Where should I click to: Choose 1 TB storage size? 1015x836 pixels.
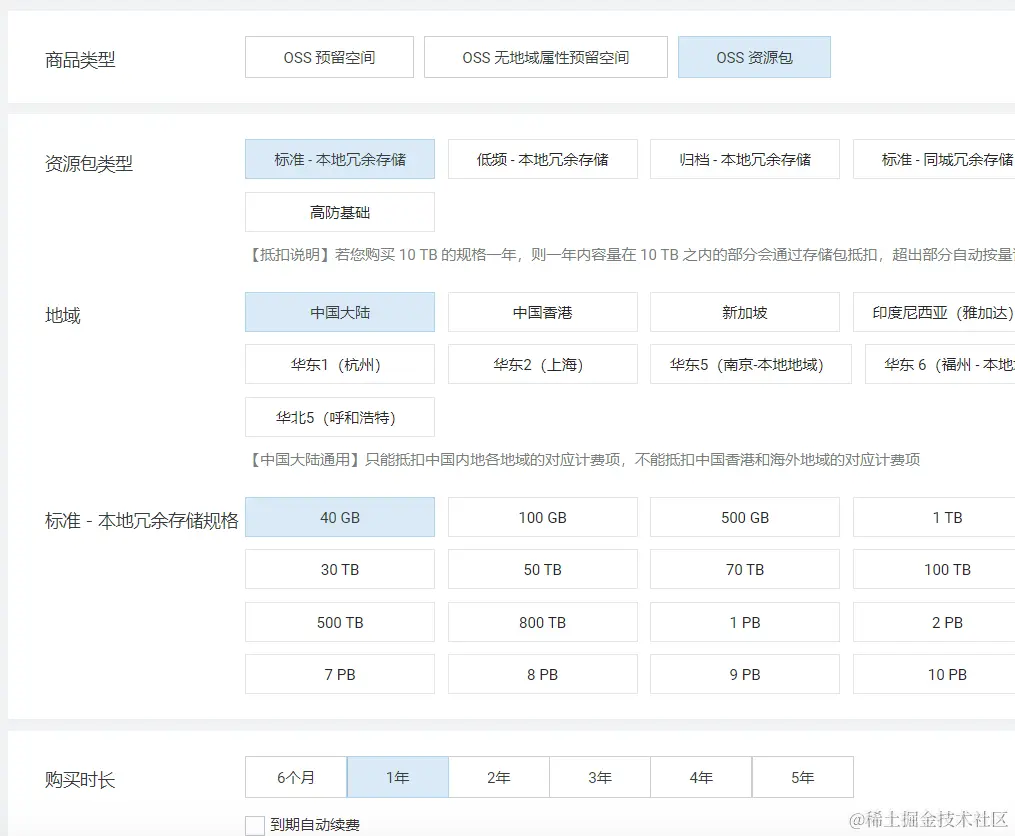pos(934,517)
